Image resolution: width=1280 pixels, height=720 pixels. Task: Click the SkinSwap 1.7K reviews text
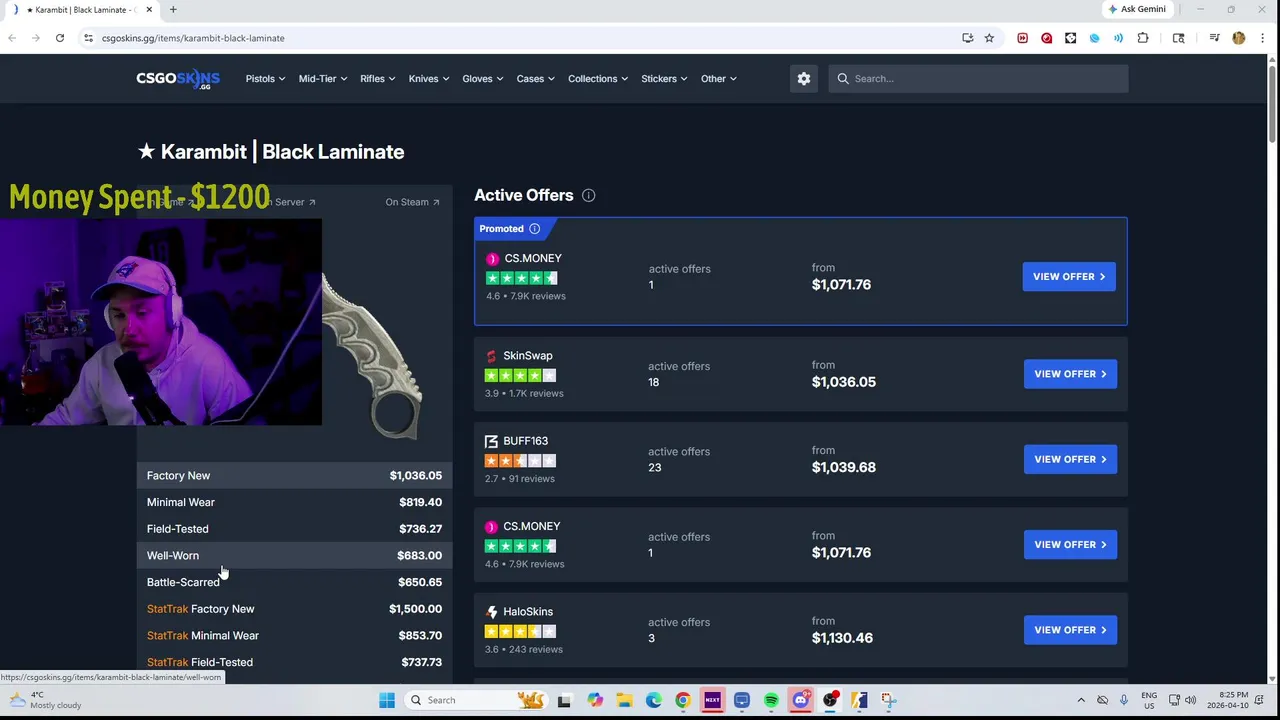[x=524, y=394]
